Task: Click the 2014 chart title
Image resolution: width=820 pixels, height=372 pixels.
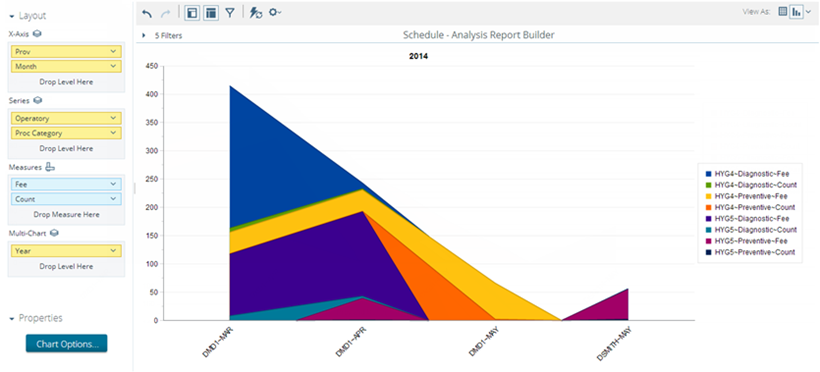Action: (x=418, y=56)
